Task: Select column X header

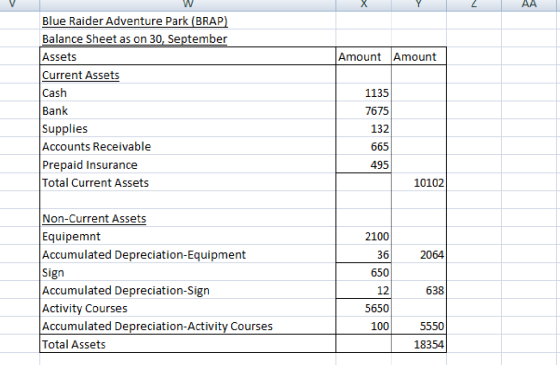Action: pos(364,5)
